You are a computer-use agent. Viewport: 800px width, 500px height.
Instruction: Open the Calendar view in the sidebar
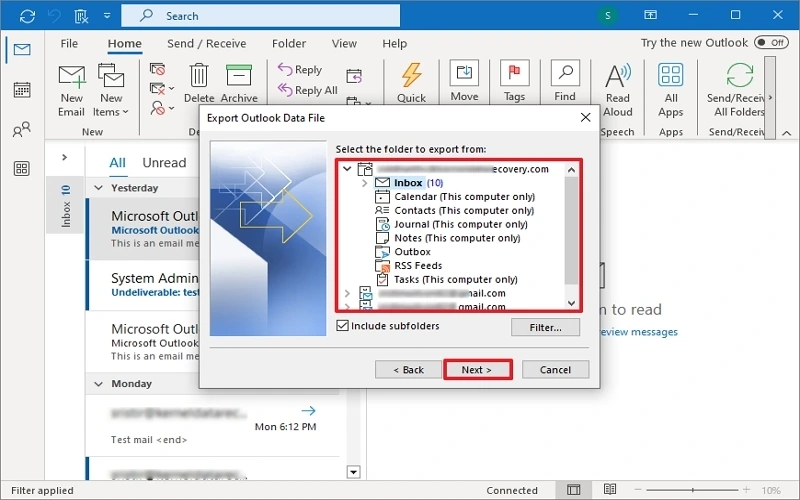coord(22,90)
